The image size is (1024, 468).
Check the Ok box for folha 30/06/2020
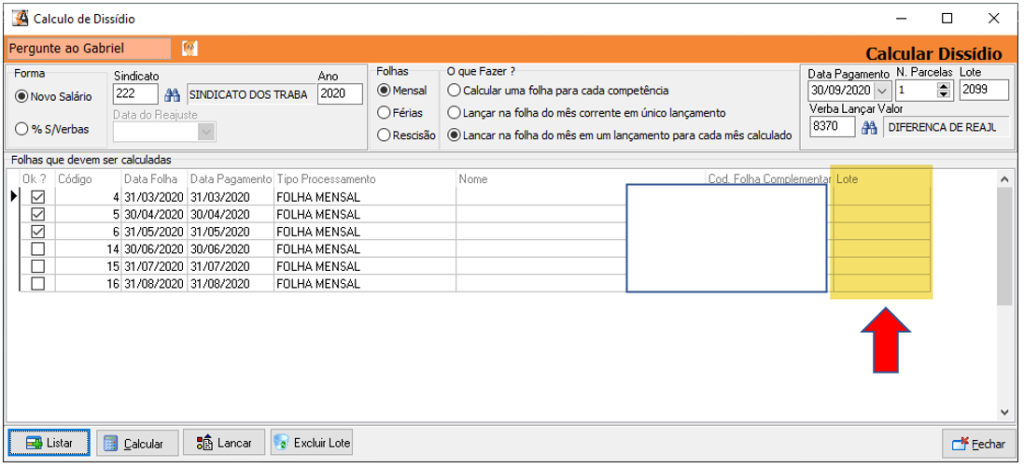tap(39, 249)
